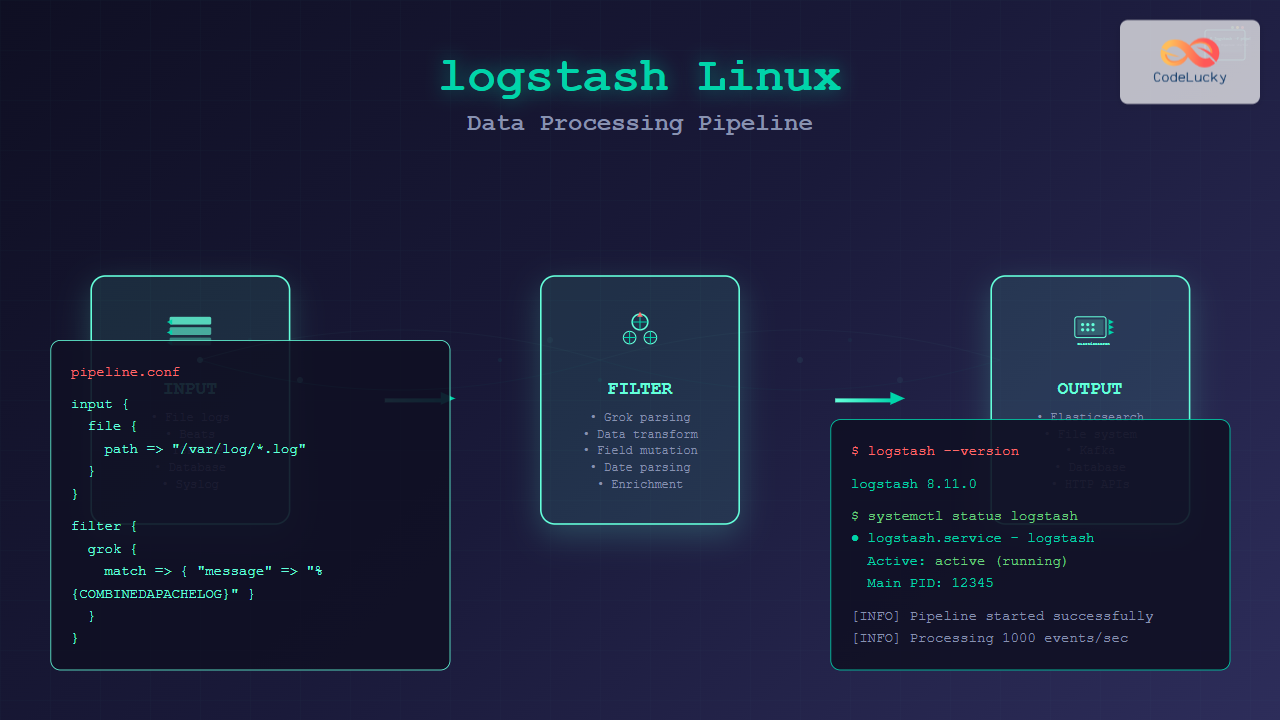Choose Field mutation in the filter list
Screen dimensions: 1280x720
click(x=640, y=450)
